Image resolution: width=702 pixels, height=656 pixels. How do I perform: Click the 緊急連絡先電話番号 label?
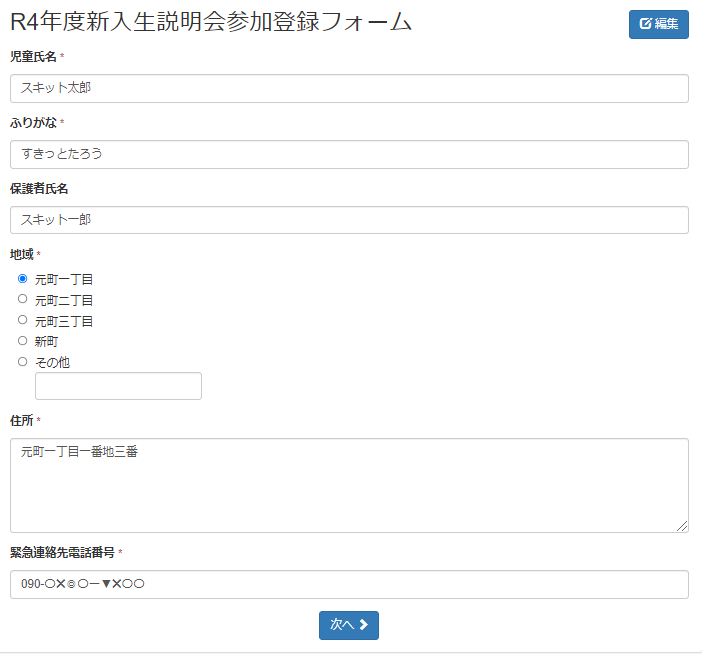[62, 552]
